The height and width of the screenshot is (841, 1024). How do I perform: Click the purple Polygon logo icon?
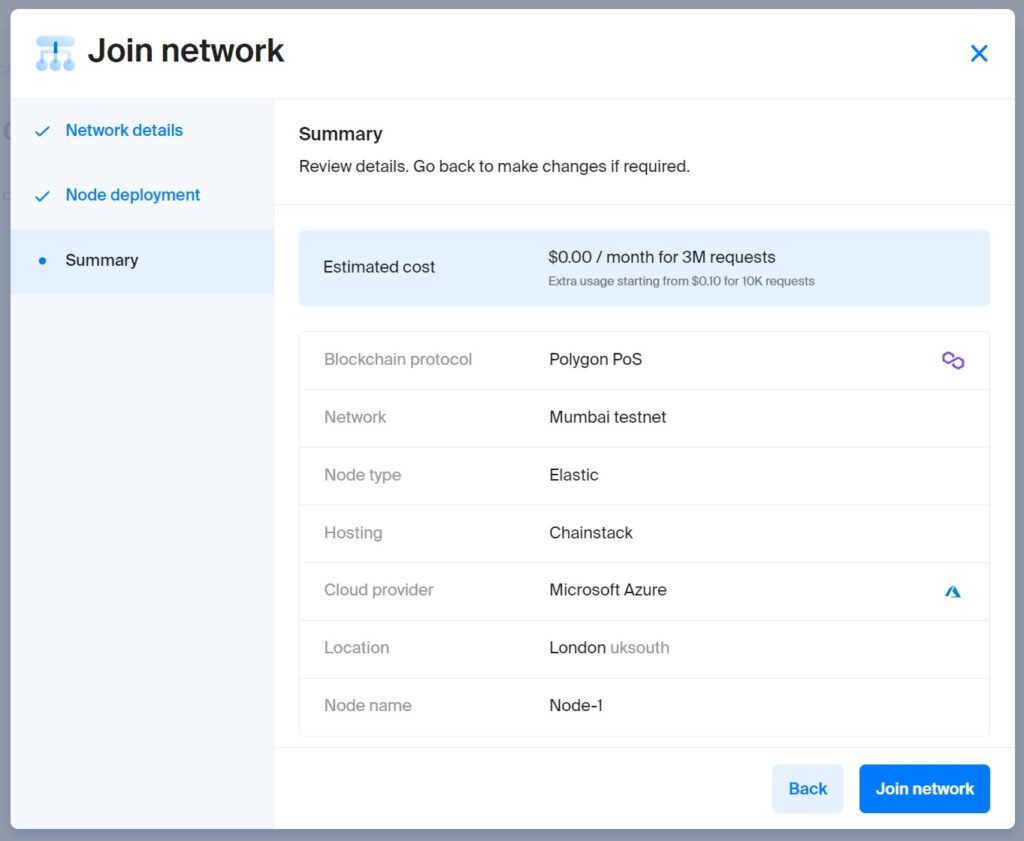coord(952,360)
